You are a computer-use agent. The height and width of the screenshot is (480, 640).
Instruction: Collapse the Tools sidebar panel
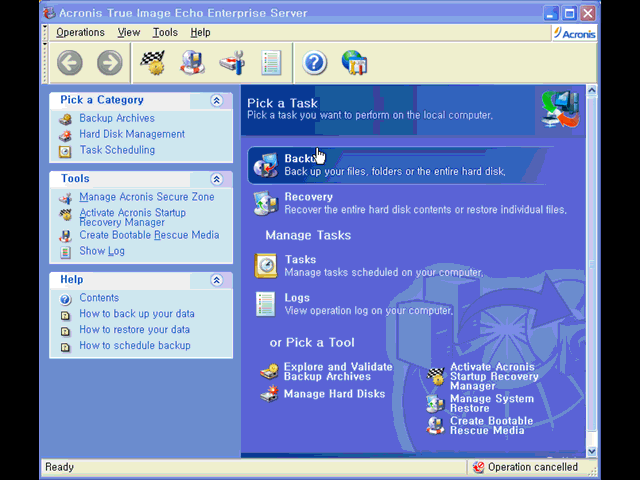[216, 179]
